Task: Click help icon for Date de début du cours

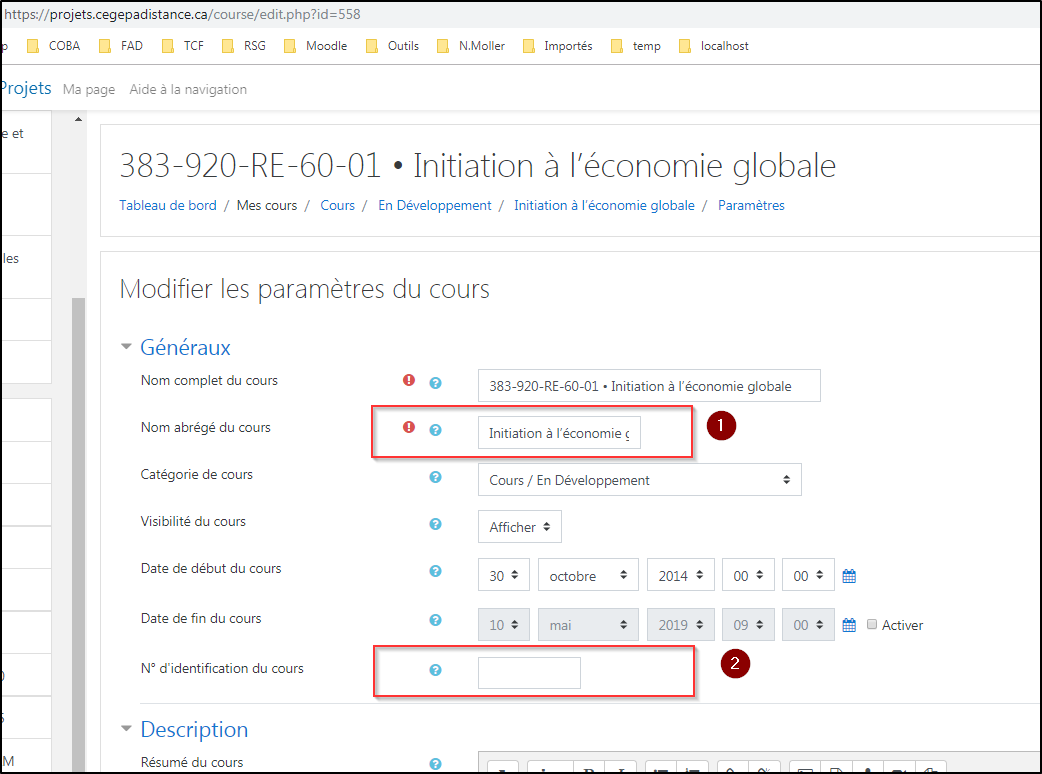Action: click(x=435, y=571)
